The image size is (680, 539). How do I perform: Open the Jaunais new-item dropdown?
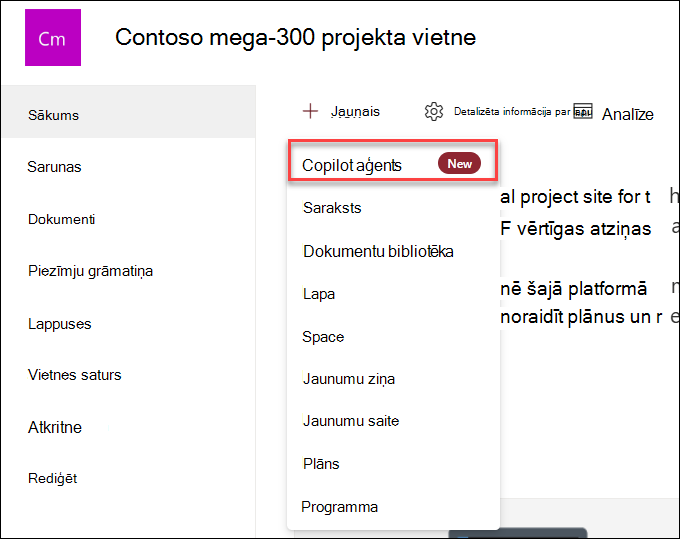(355, 111)
